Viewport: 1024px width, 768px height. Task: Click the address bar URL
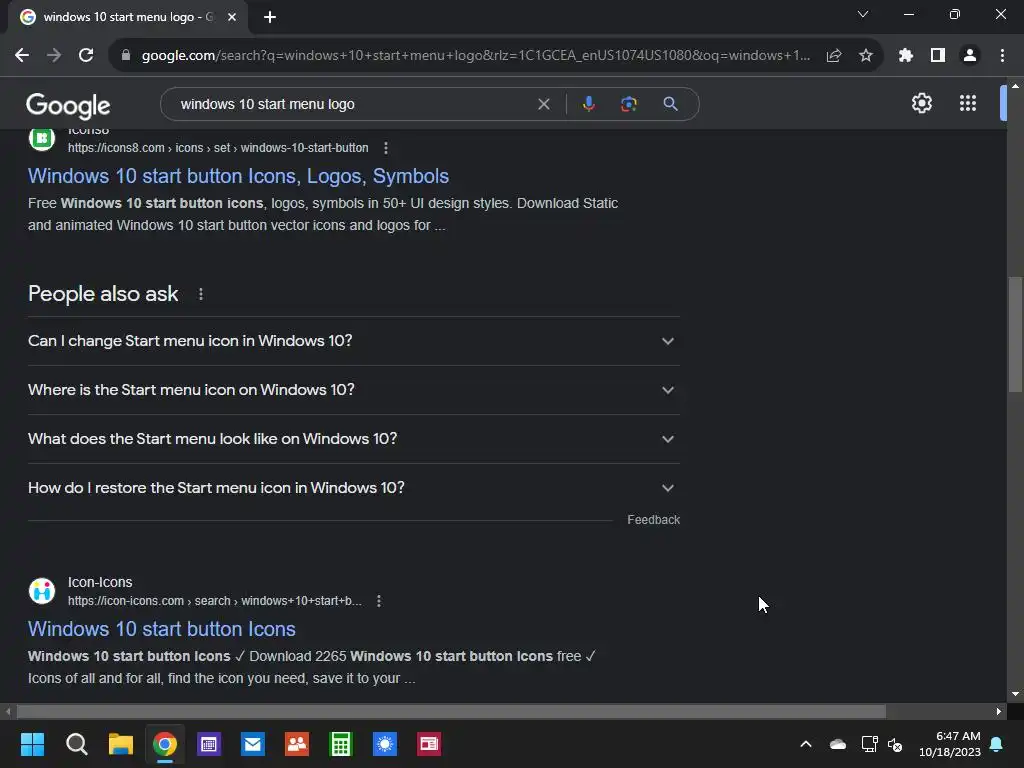(475, 56)
